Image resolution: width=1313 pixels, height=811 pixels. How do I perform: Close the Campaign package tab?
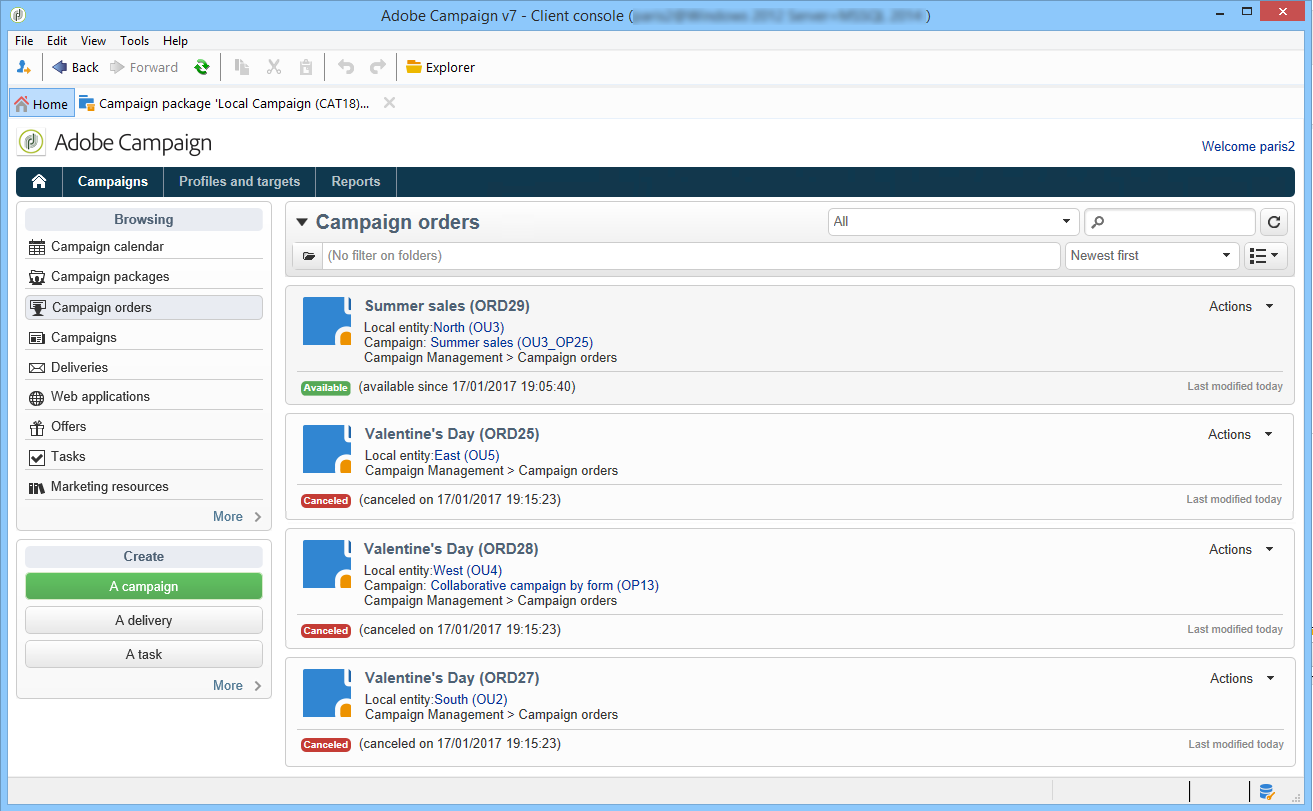pos(389,103)
